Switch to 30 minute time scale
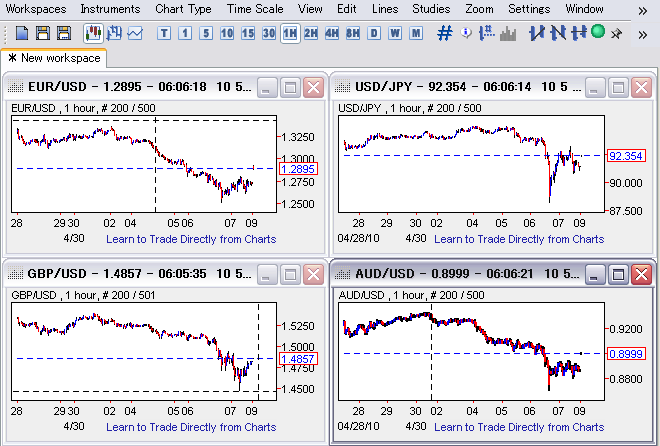Image resolution: width=660 pixels, height=446 pixels. pos(269,33)
